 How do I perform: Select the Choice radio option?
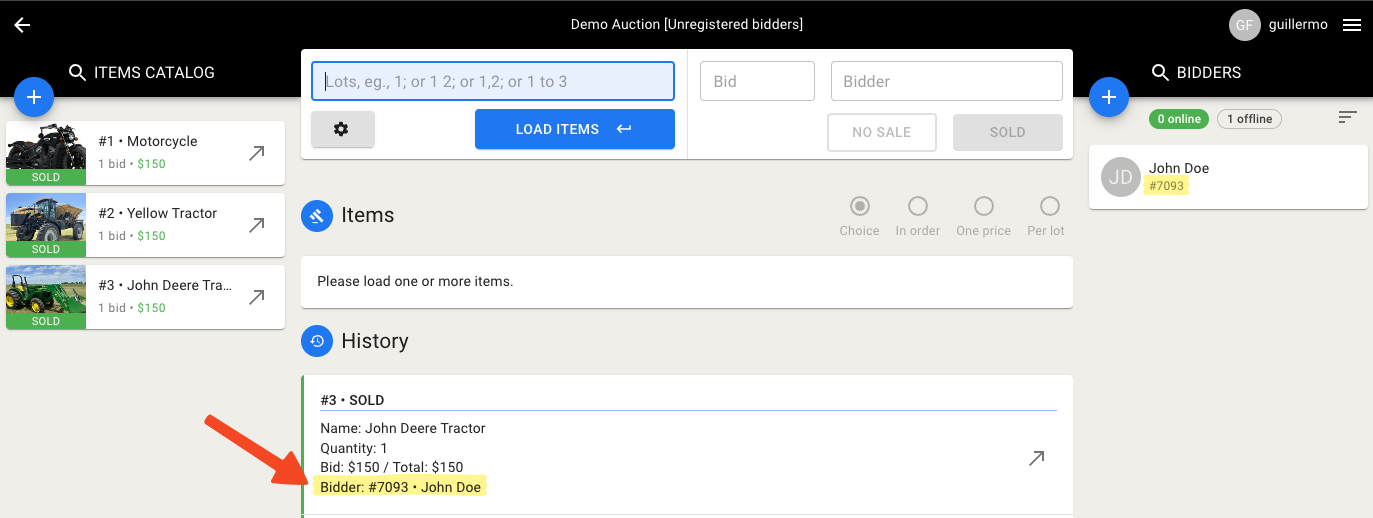click(x=859, y=207)
